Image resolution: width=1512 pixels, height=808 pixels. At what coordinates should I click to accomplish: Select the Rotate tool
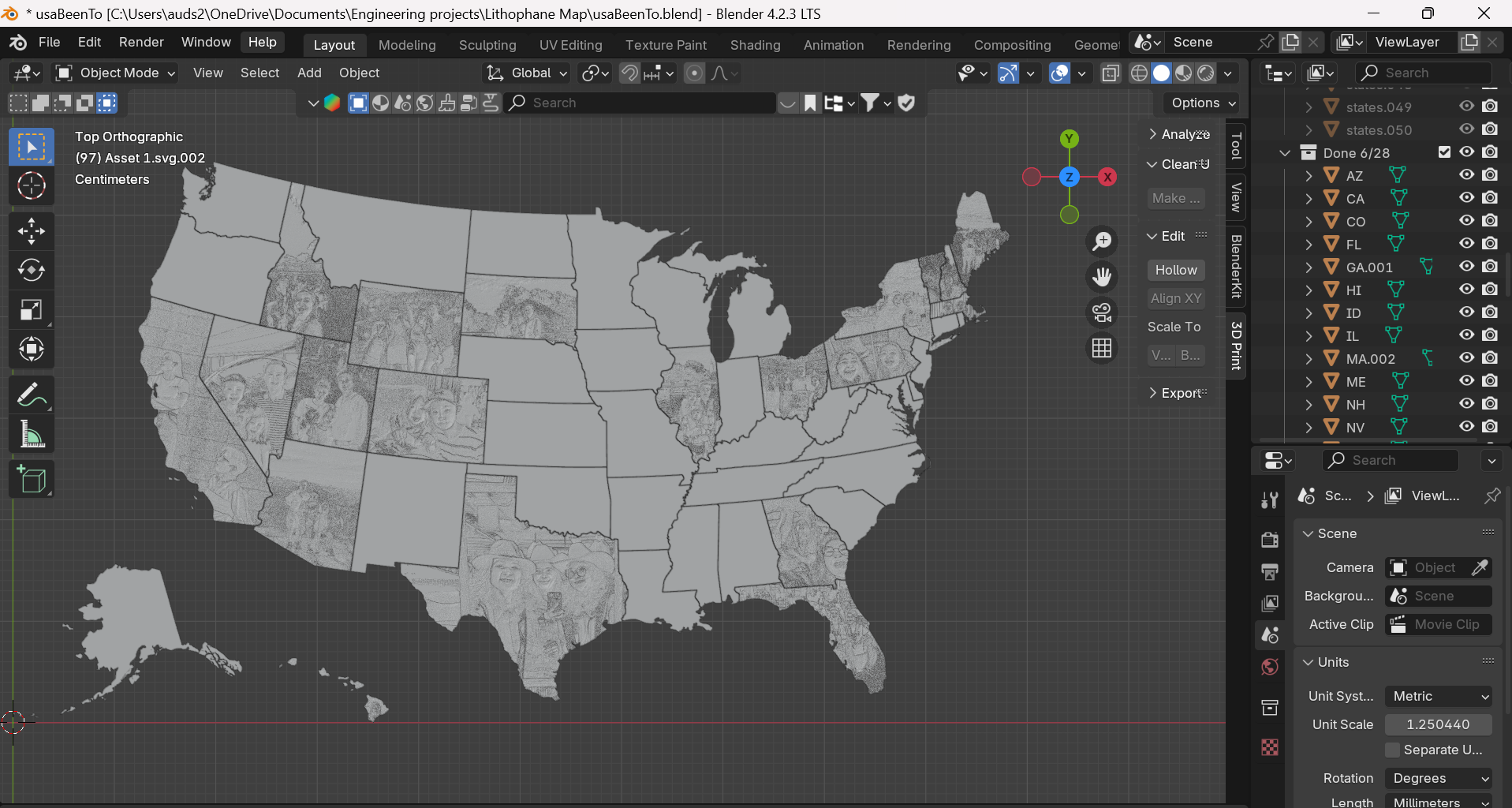[x=32, y=271]
